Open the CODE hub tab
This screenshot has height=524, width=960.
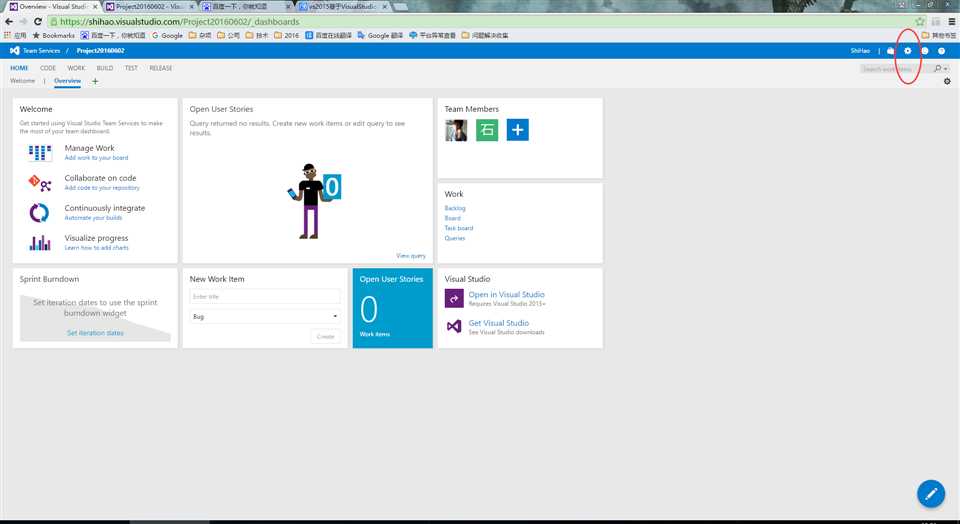[48, 68]
